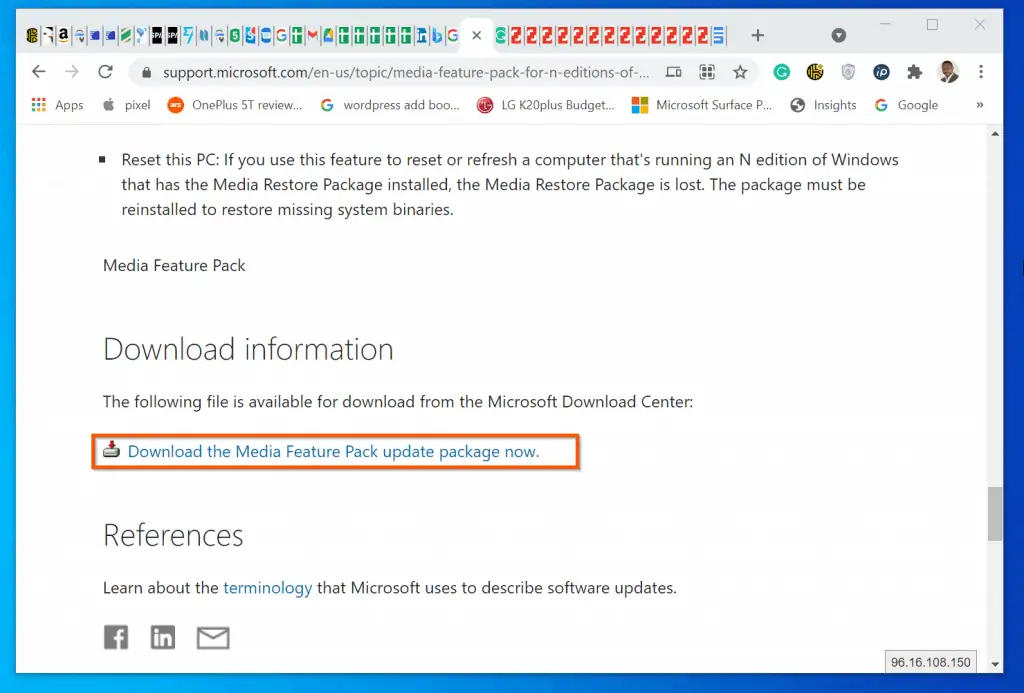Reload the current page
Image resolution: width=1024 pixels, height=693 pixels.
point(105,72)
